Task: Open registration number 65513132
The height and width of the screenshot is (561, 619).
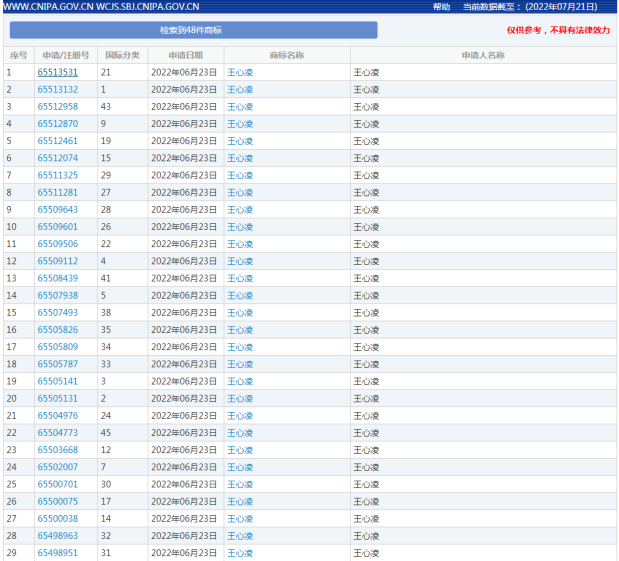Action: 57,89
